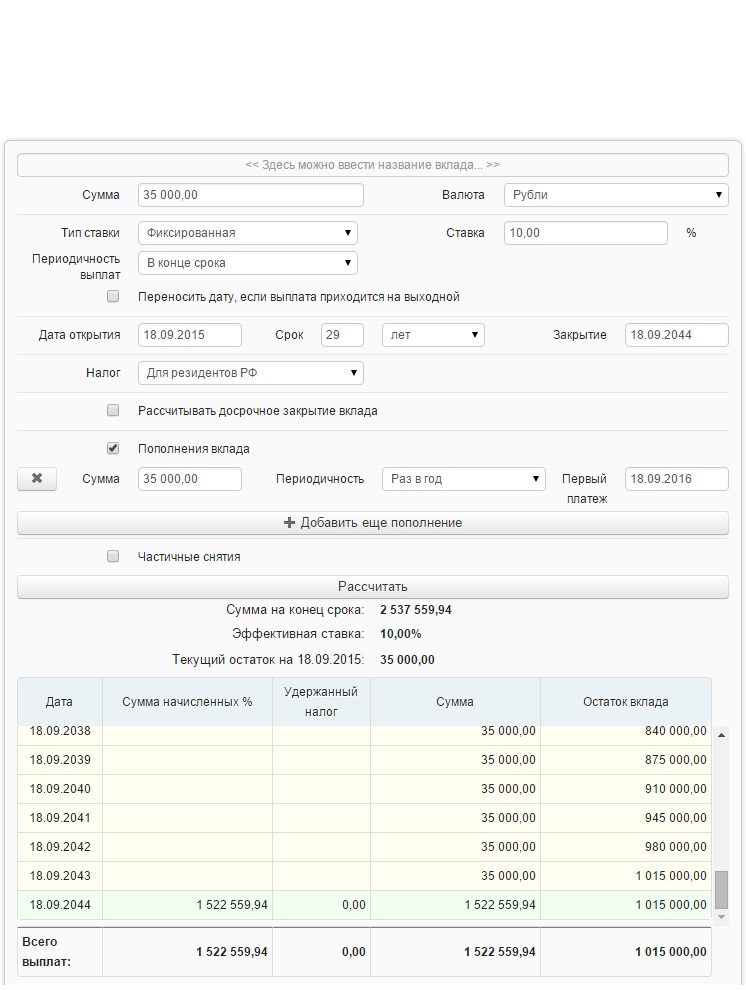The height and width of the screenshot is (990, 746).
Task: Click the 10,00% effective rate value
Action: [400, 634]
